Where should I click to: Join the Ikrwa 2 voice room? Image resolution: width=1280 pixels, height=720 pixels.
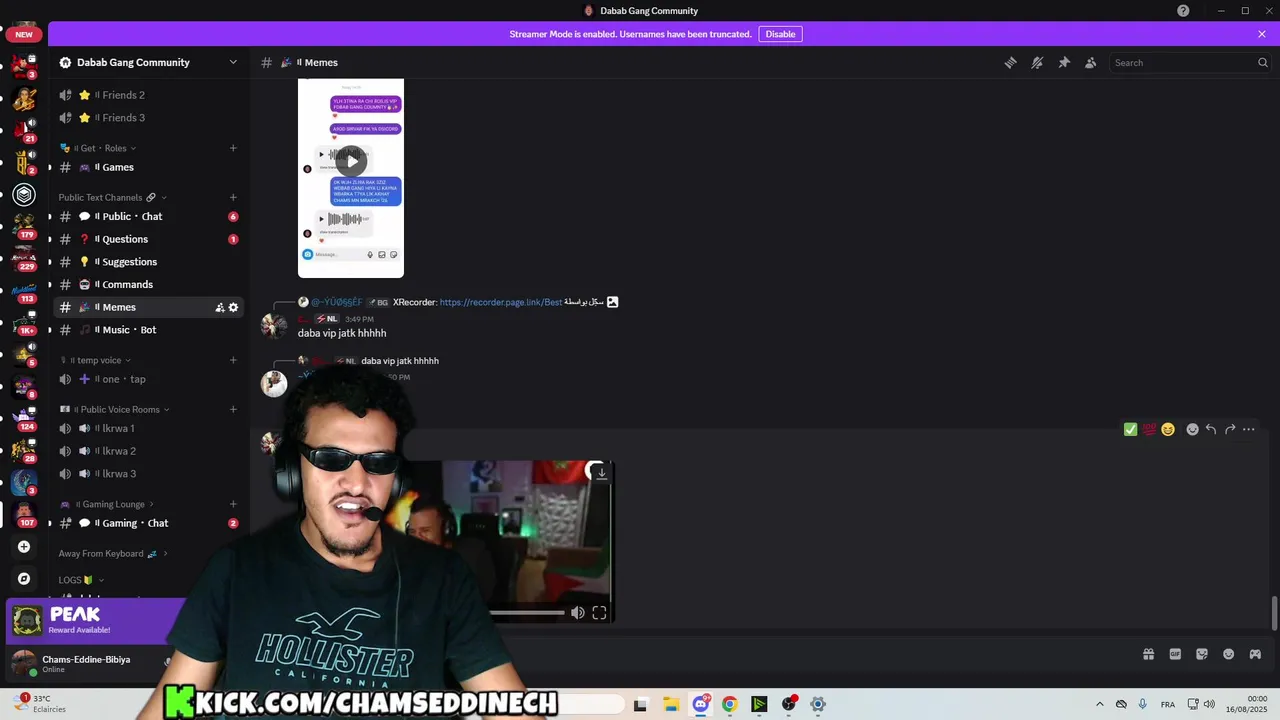tap(148, 451)
